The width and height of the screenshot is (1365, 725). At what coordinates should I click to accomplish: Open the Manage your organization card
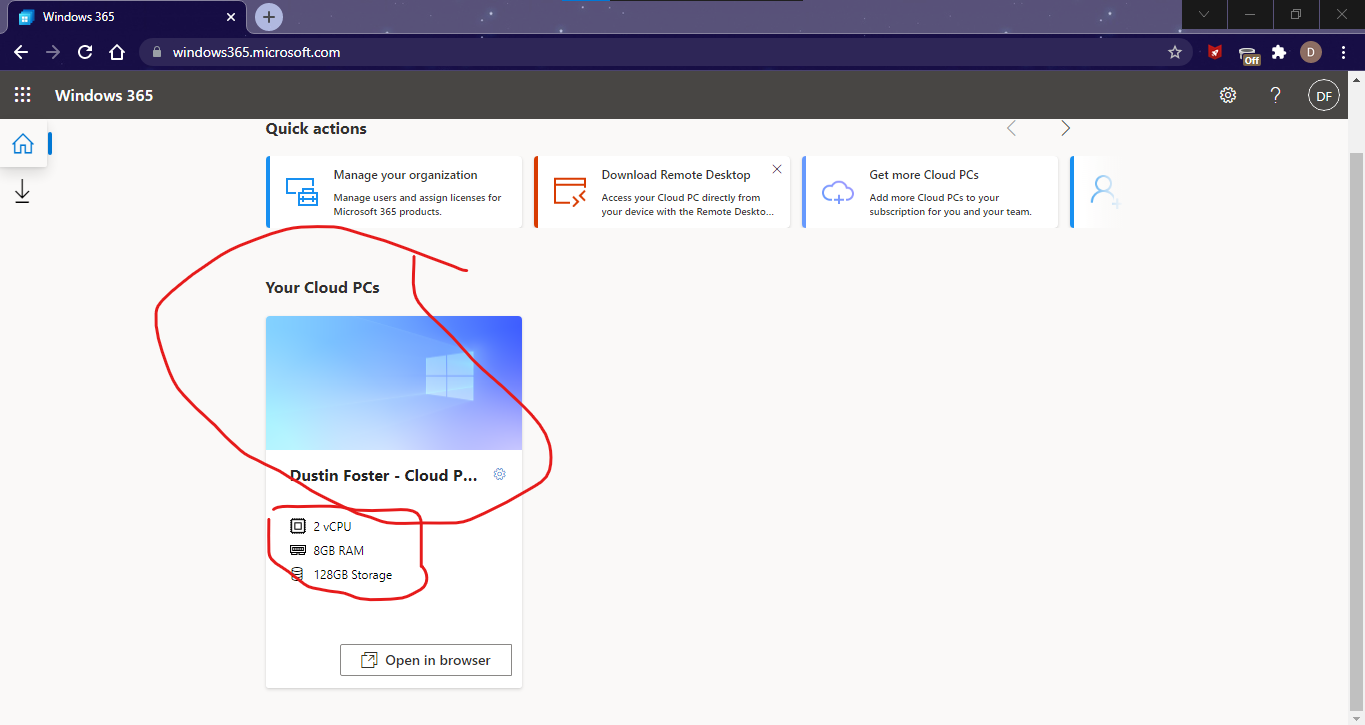[394, 192]
